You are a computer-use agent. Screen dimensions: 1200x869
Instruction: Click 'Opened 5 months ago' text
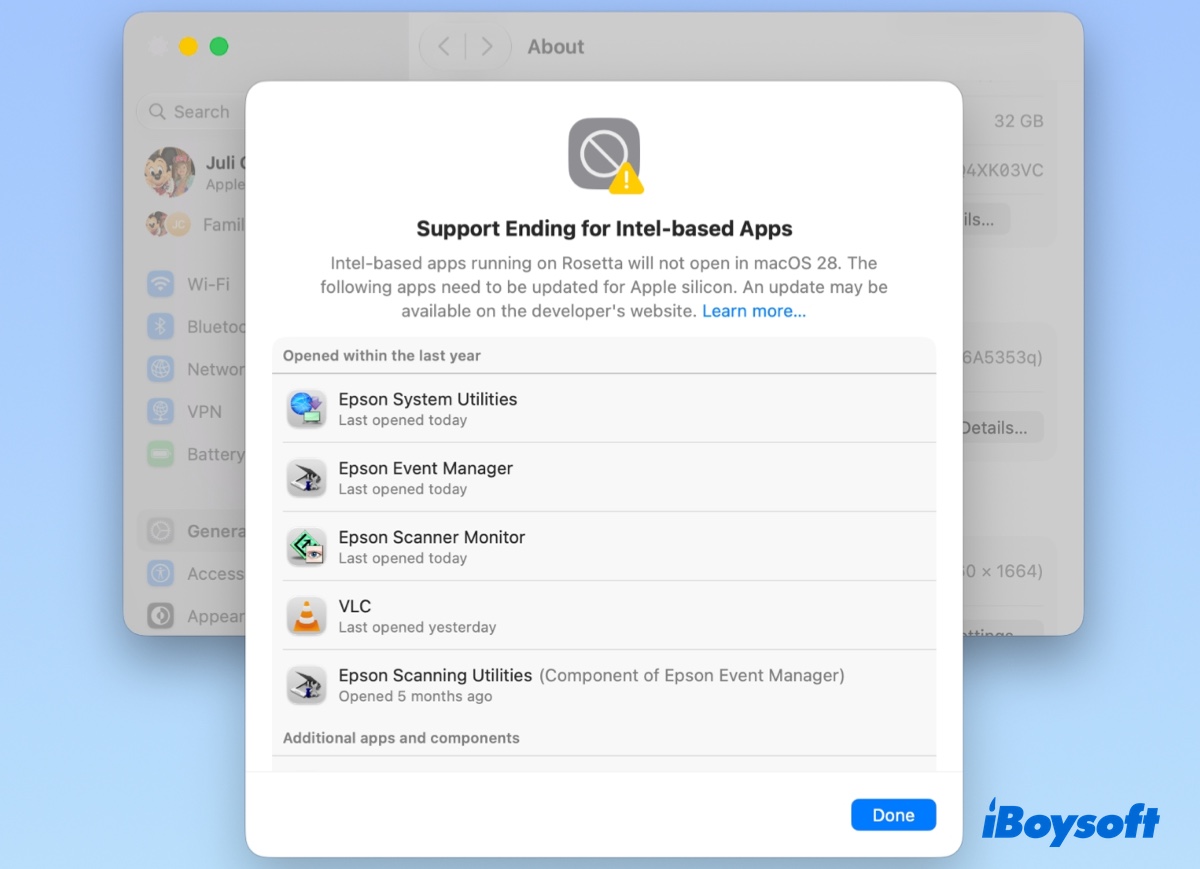[415, 696]
